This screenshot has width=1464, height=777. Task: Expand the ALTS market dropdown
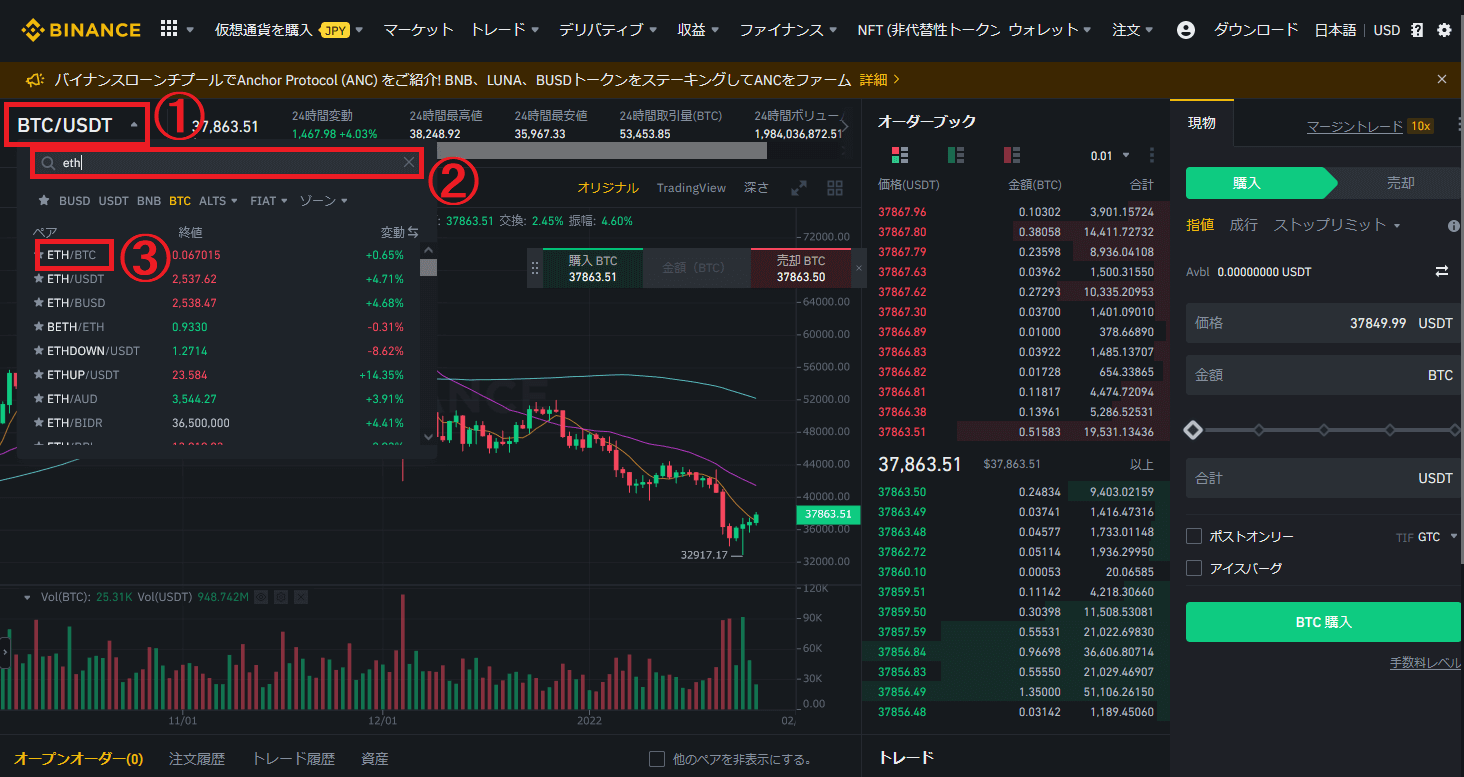click(x=218, y=201)
